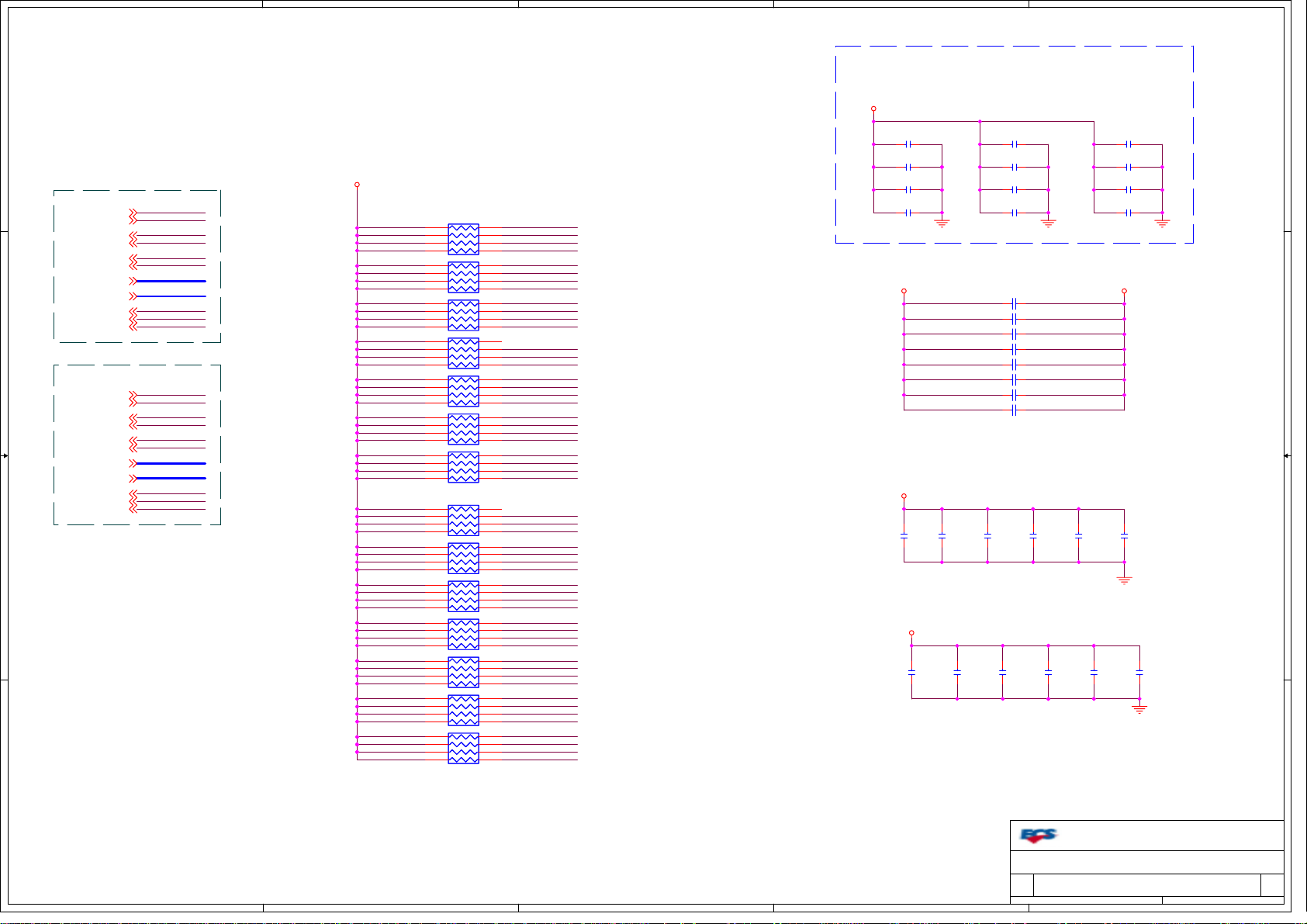Click the power node circle inside the dashed capacitor box
Viewport: 1307px width, 924px height.
click(873, 109)
